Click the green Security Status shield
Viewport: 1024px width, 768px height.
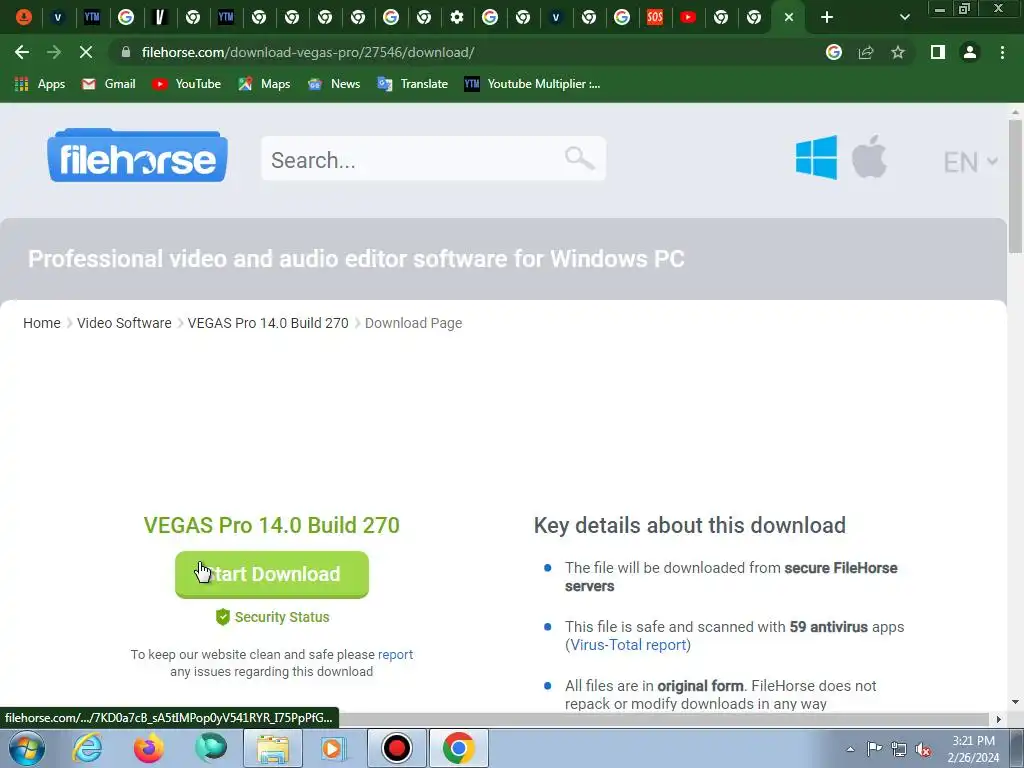click(x=223, y=616)
